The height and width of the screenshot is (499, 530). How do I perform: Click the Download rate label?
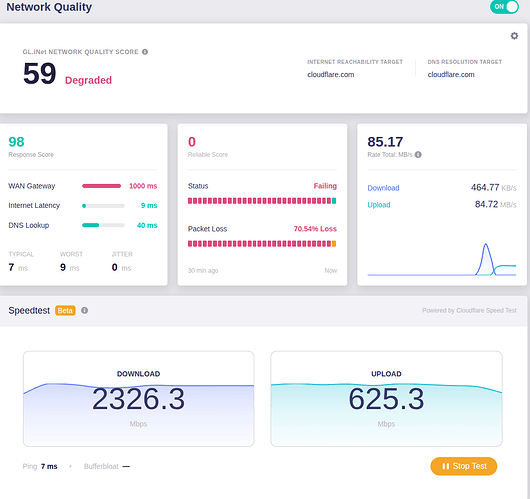tap(383, 188)
